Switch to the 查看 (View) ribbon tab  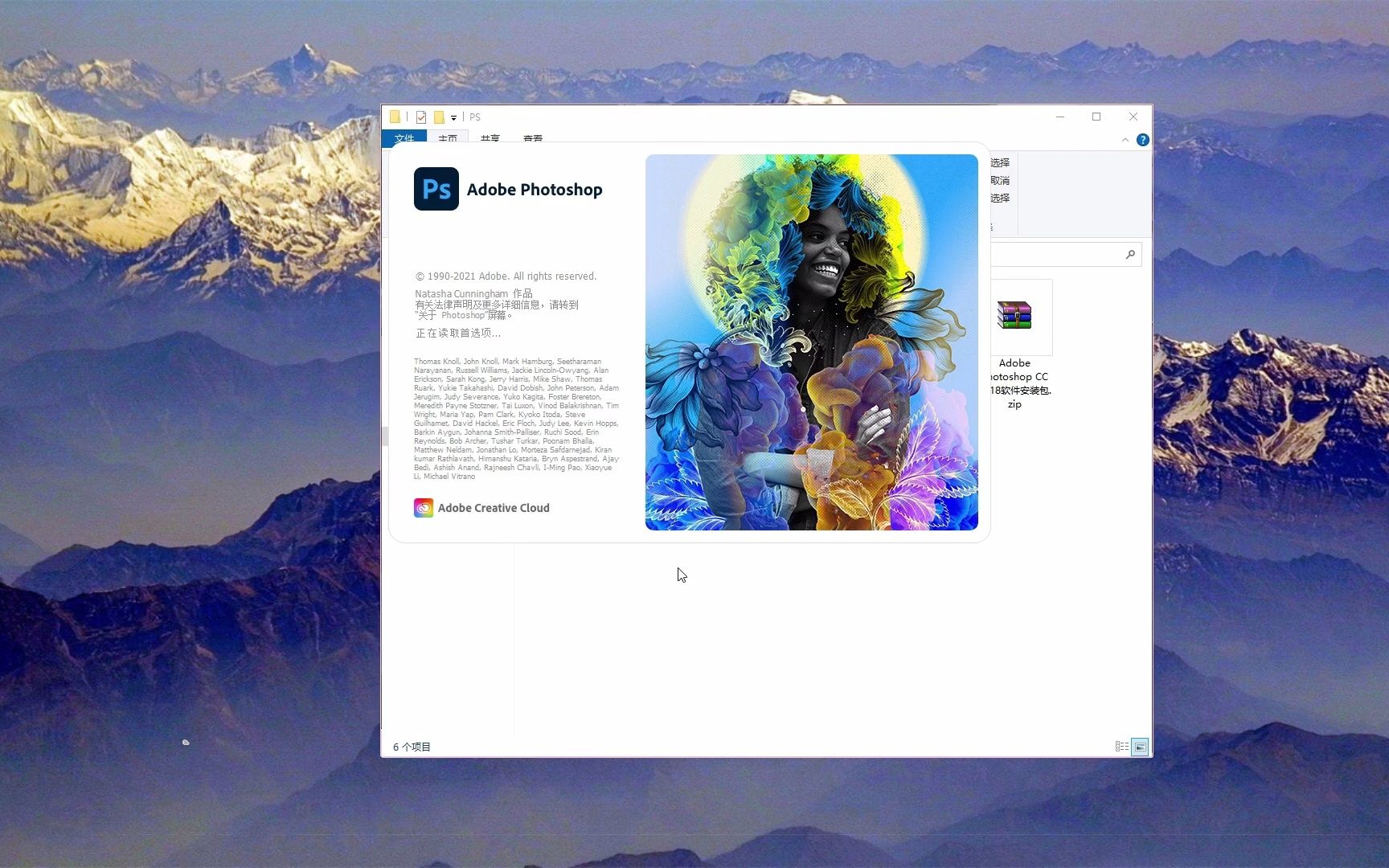tap(534, 138)
